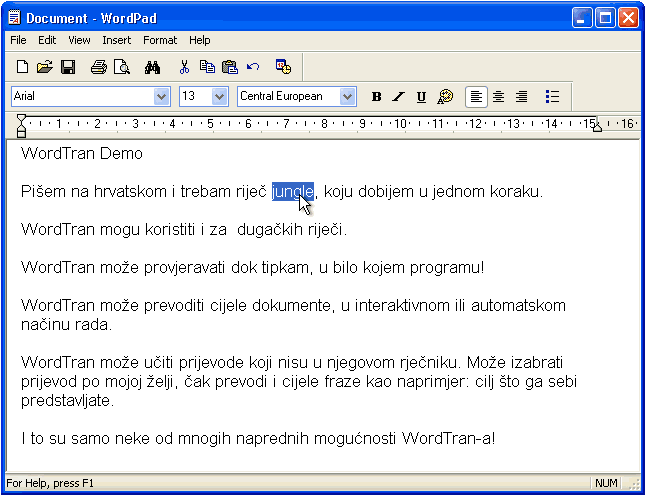Click the window resize grip in the status bar corner

(x=633, y=484)
